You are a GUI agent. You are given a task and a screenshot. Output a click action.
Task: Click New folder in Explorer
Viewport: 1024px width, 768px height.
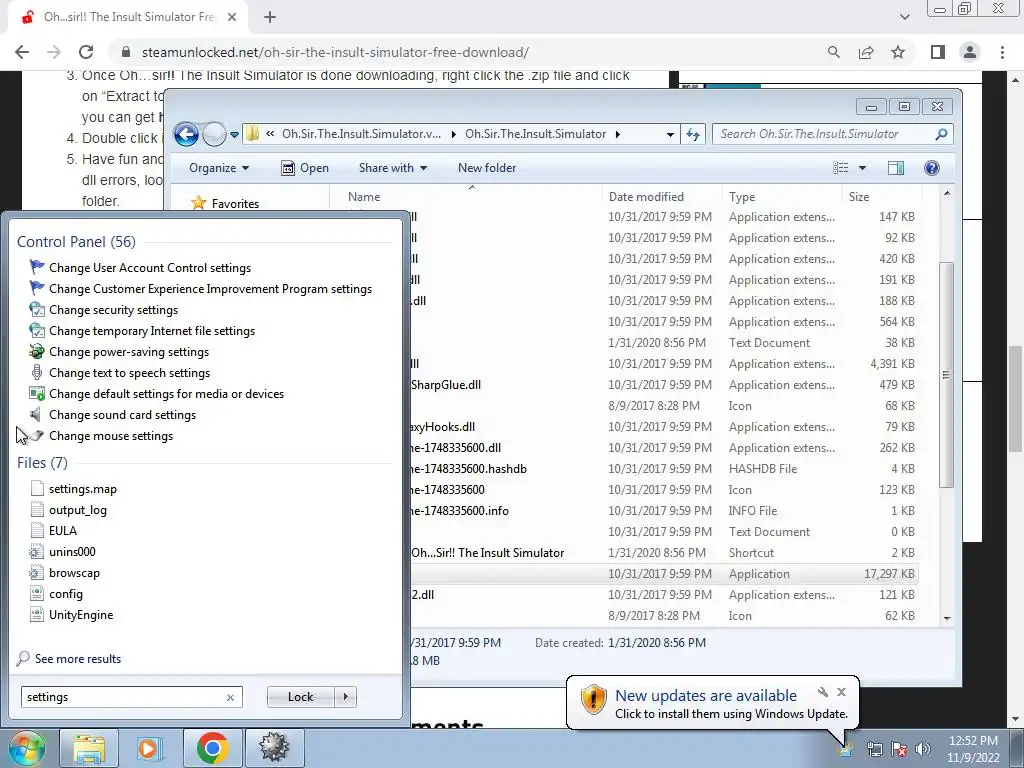tap(487, 168)
